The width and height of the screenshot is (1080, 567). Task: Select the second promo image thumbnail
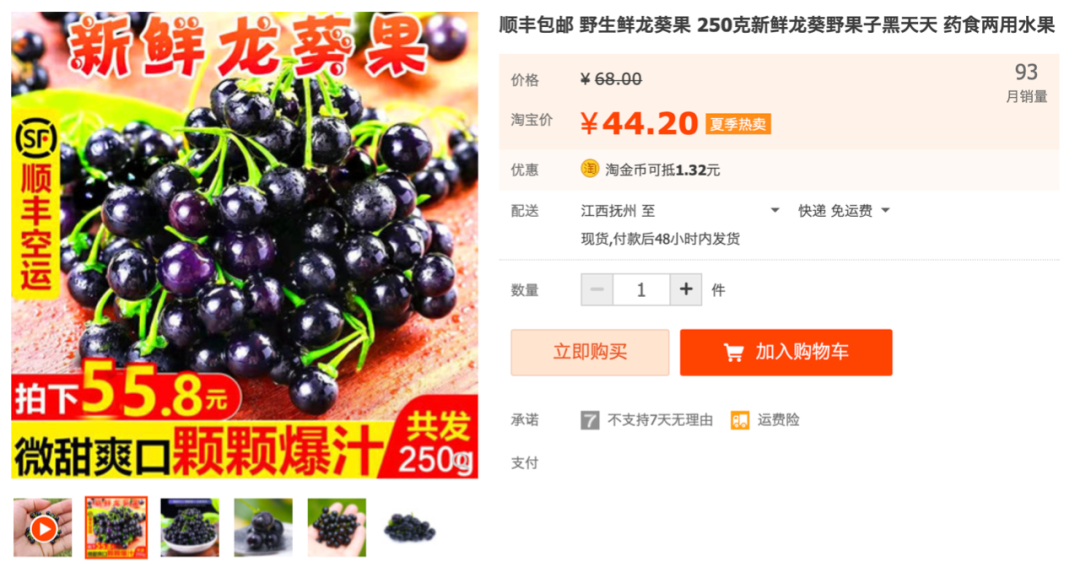(x=116, y=528)
